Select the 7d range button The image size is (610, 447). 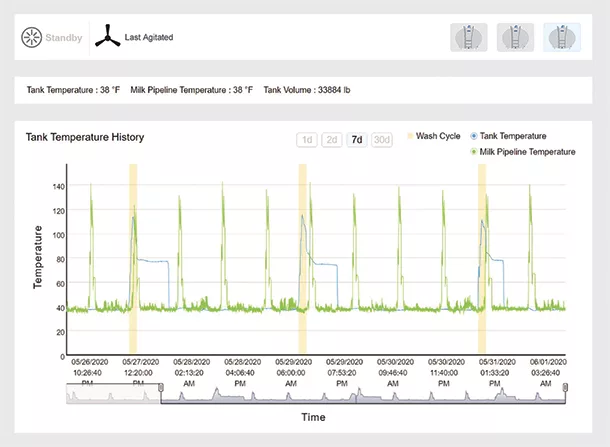(357, 140)
